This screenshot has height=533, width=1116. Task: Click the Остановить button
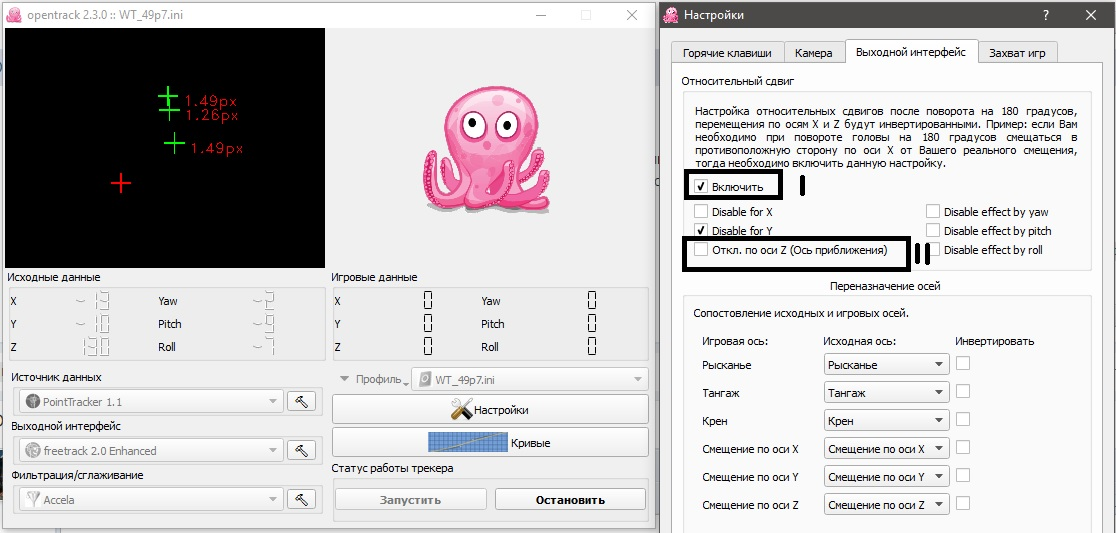[570, 499]
